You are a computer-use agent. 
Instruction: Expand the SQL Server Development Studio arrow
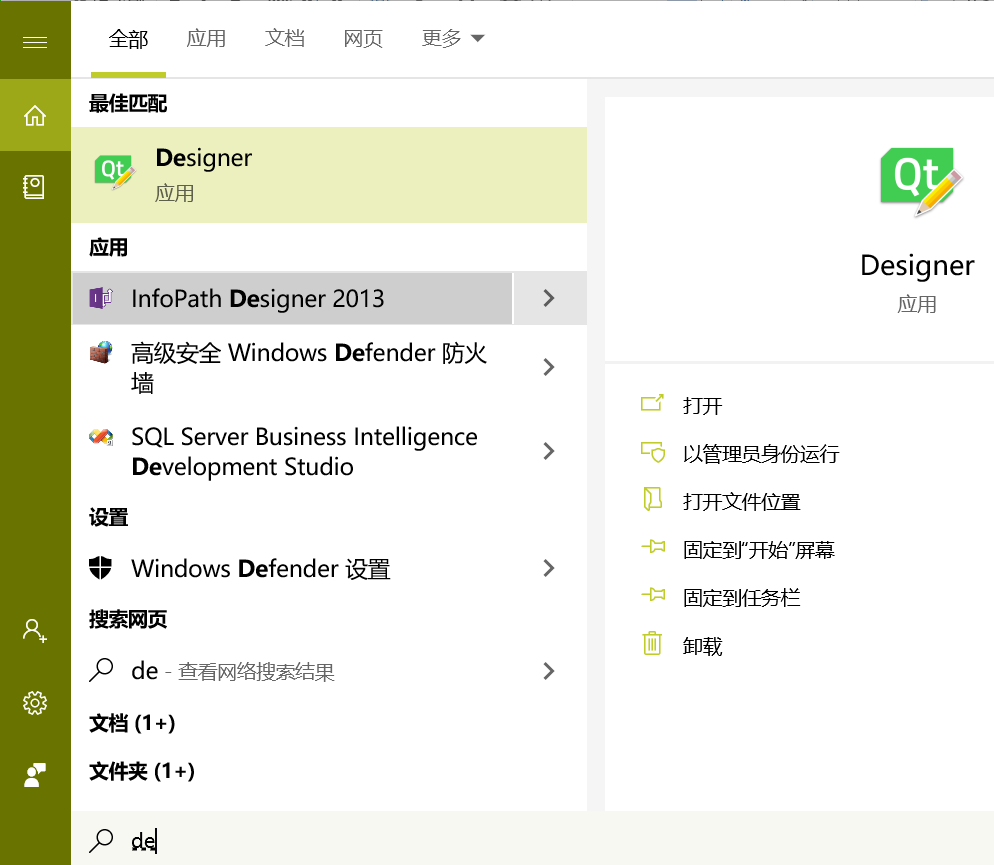[x=549, y=451]
